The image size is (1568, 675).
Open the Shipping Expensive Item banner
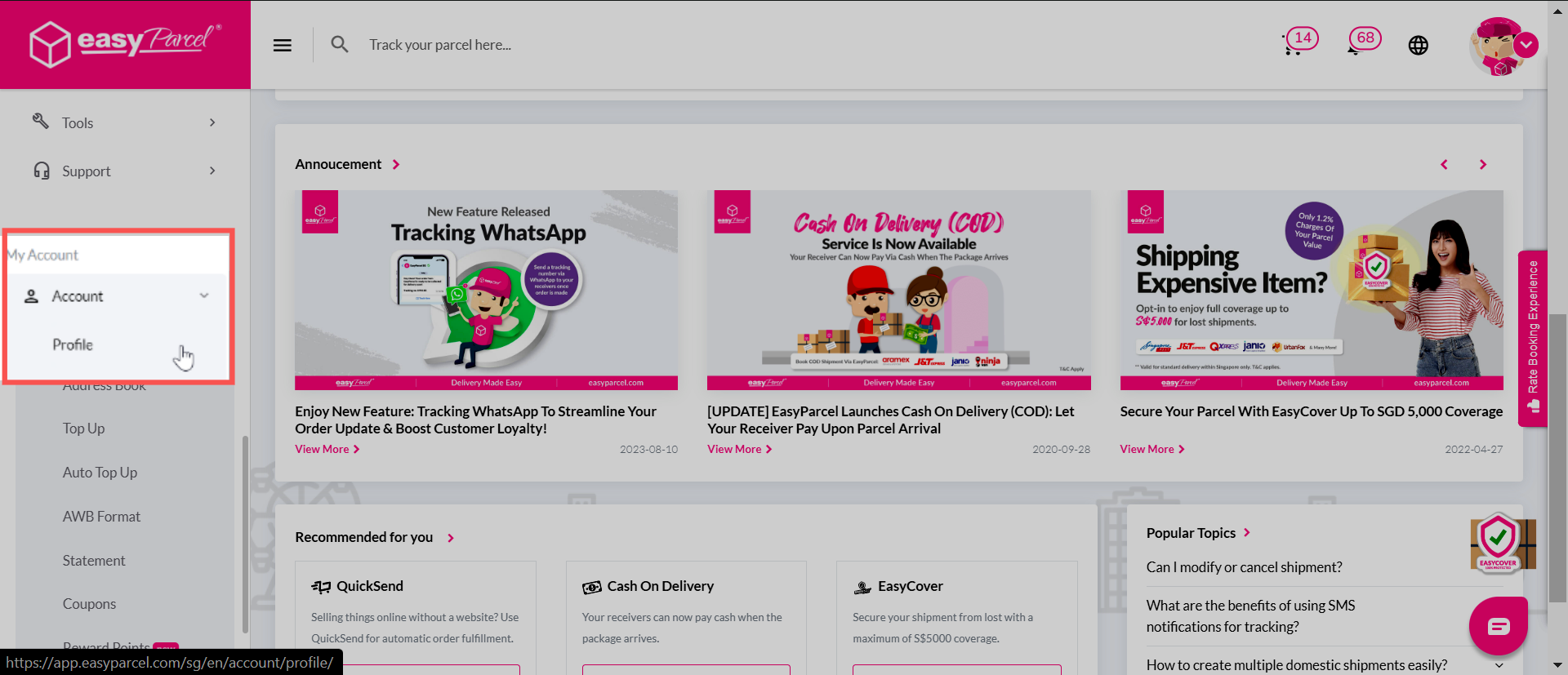(1312, 291)
